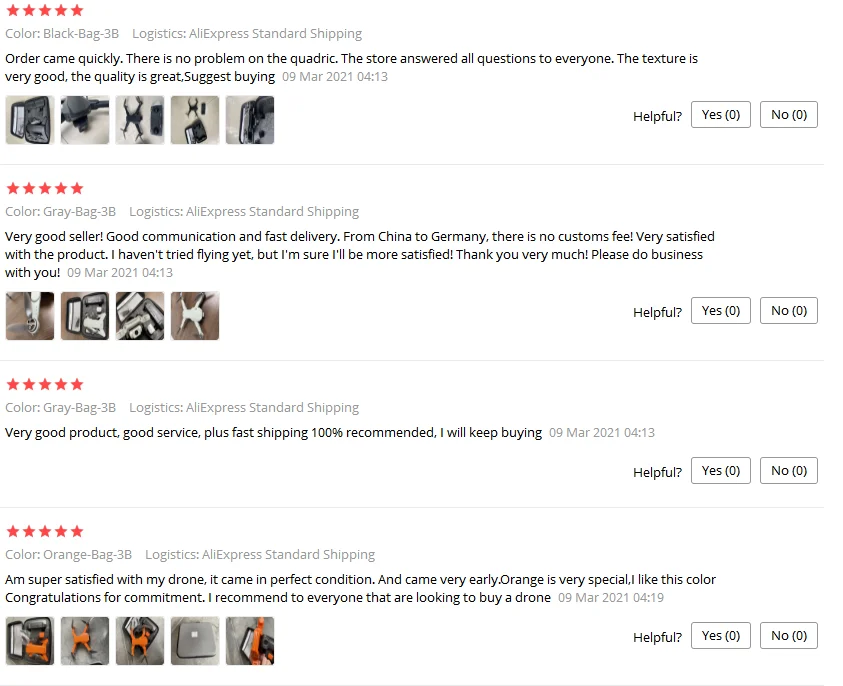This screenshot has width=843, height=686.
Task: Open fifth photo in Black-Bag-3B review
Action: tap(250, 120)
